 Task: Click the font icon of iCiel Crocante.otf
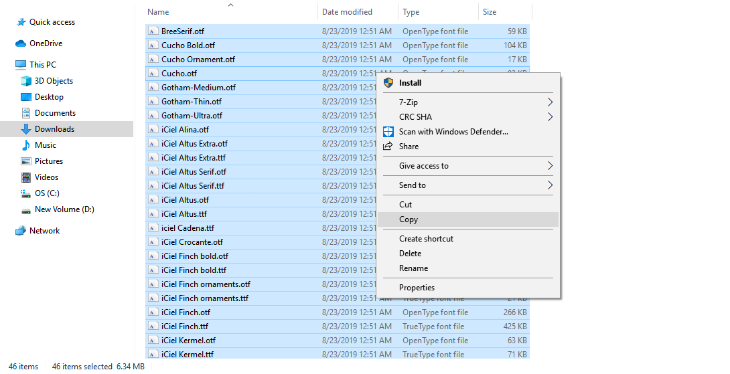pyautogui.click(x=153, y=242)
